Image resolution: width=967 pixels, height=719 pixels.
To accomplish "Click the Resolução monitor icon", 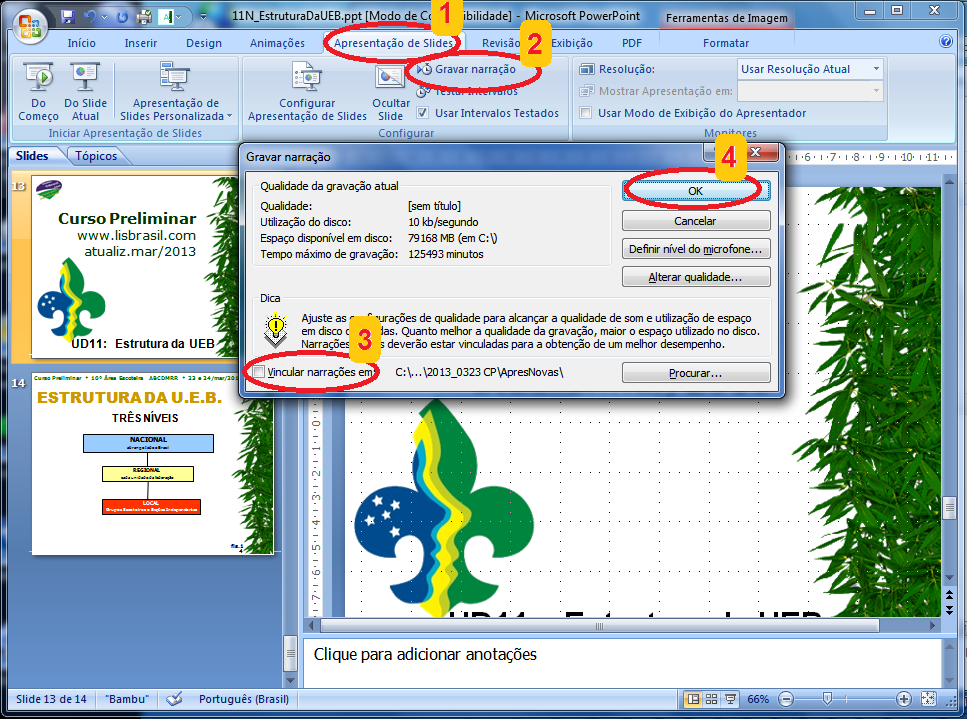I will (586, 69).
